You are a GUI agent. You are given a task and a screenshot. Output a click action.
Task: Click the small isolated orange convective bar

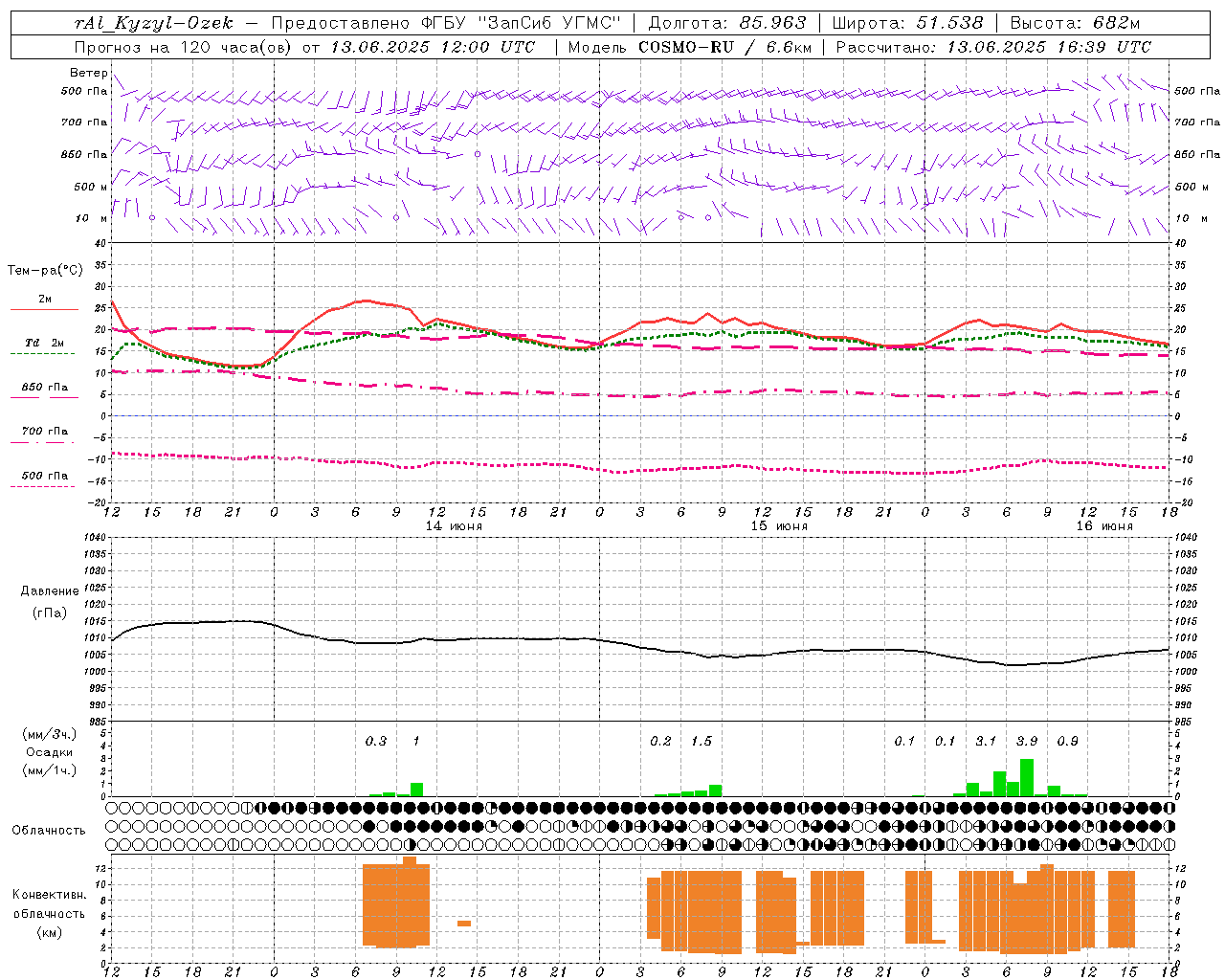click(464, 924)
